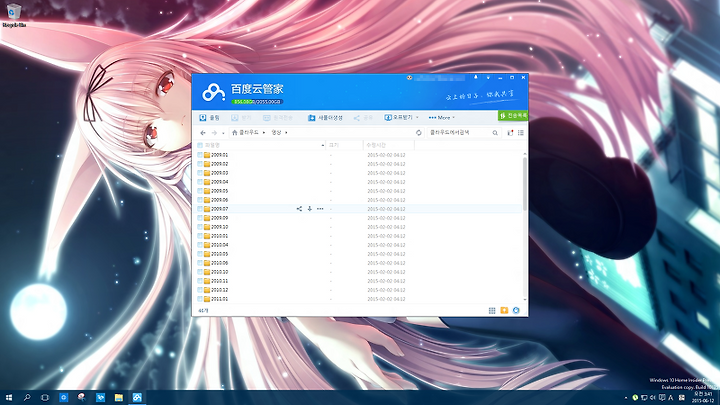Click the new folder toolbar button
Viewport: 720px width, 405px height.
click(x=325, y=118)
